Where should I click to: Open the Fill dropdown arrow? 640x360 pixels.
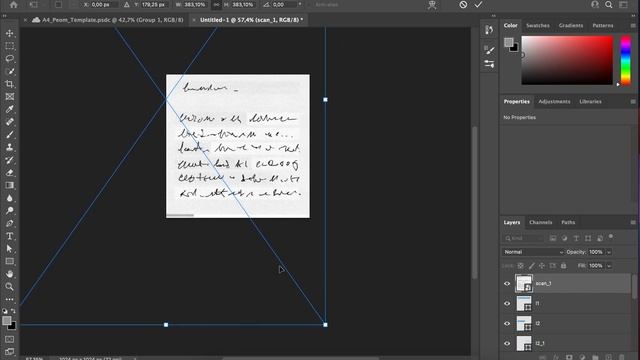[x=609, y=266]
